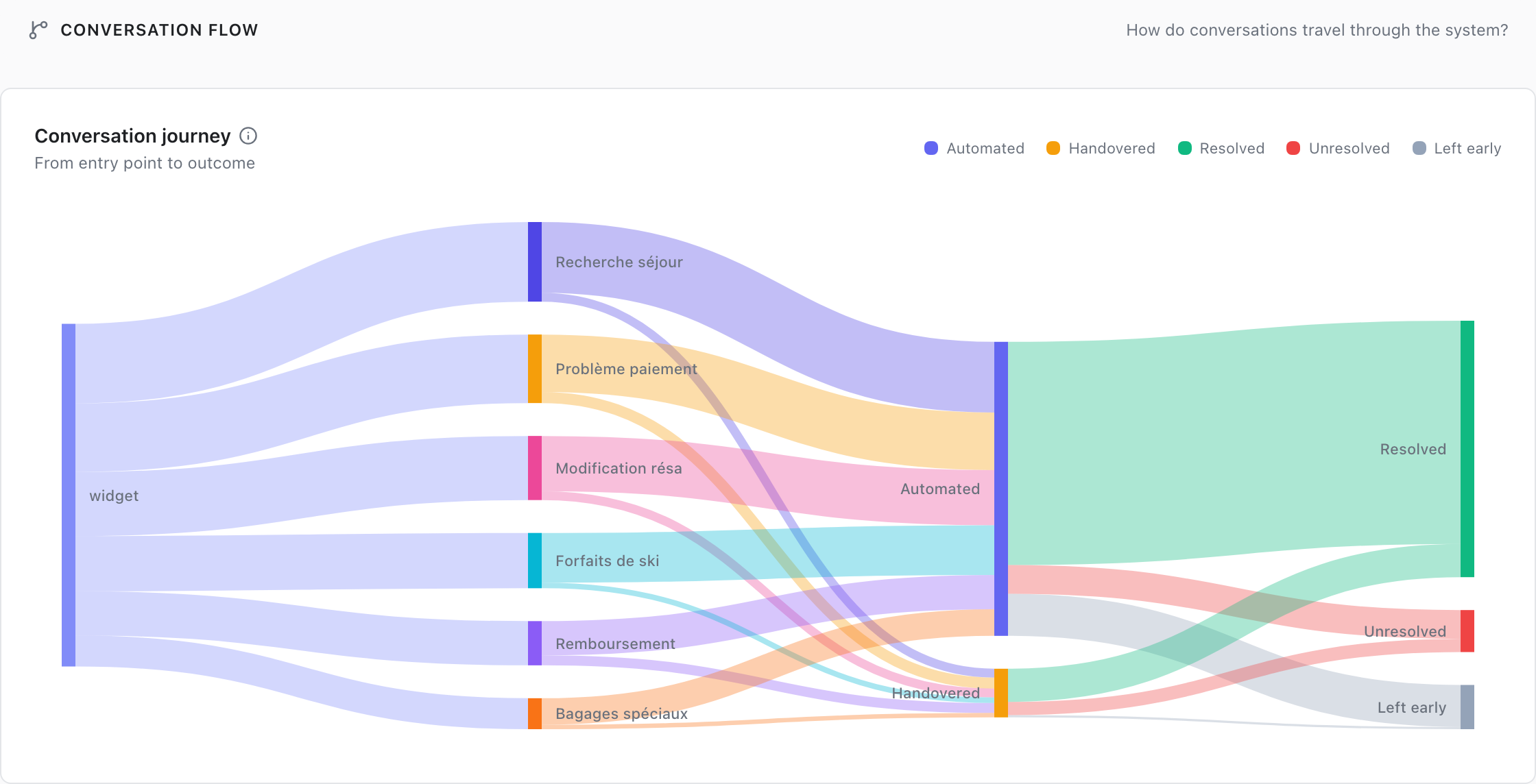This screenshot has height=784, width=1536.
Task: Click the 'Automated' label beside the stage node
Action: tap(940, 489)
